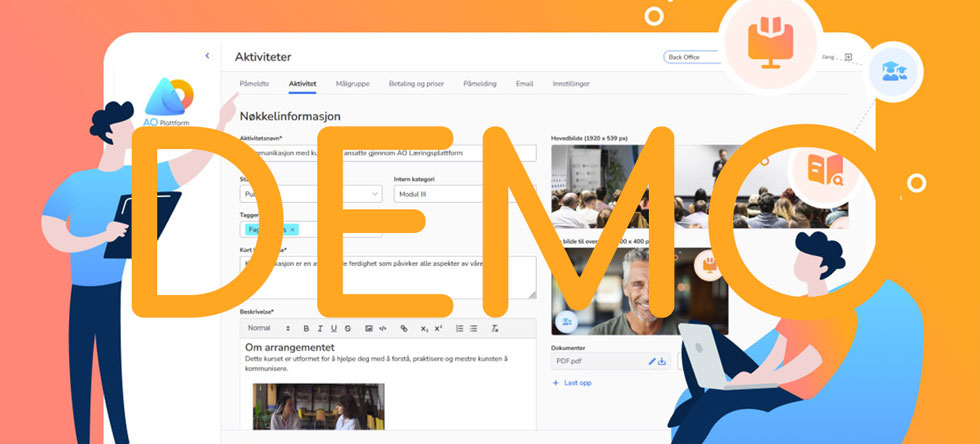Create a bulleted list in the editor
This screenshot has height=444, width=980.
point(473,328)
